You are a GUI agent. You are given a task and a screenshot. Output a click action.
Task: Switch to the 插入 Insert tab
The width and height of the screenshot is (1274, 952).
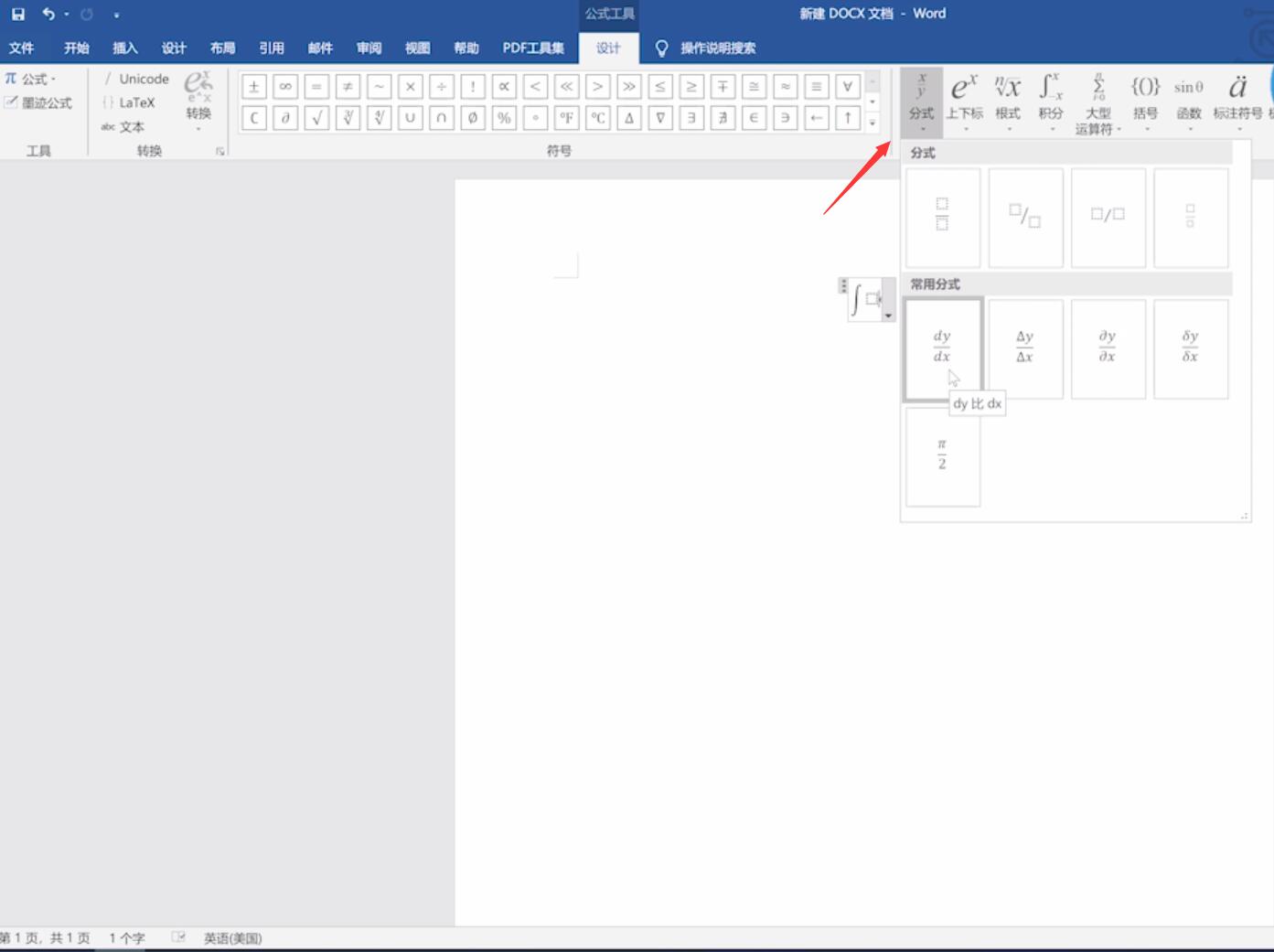click(125, 48)
